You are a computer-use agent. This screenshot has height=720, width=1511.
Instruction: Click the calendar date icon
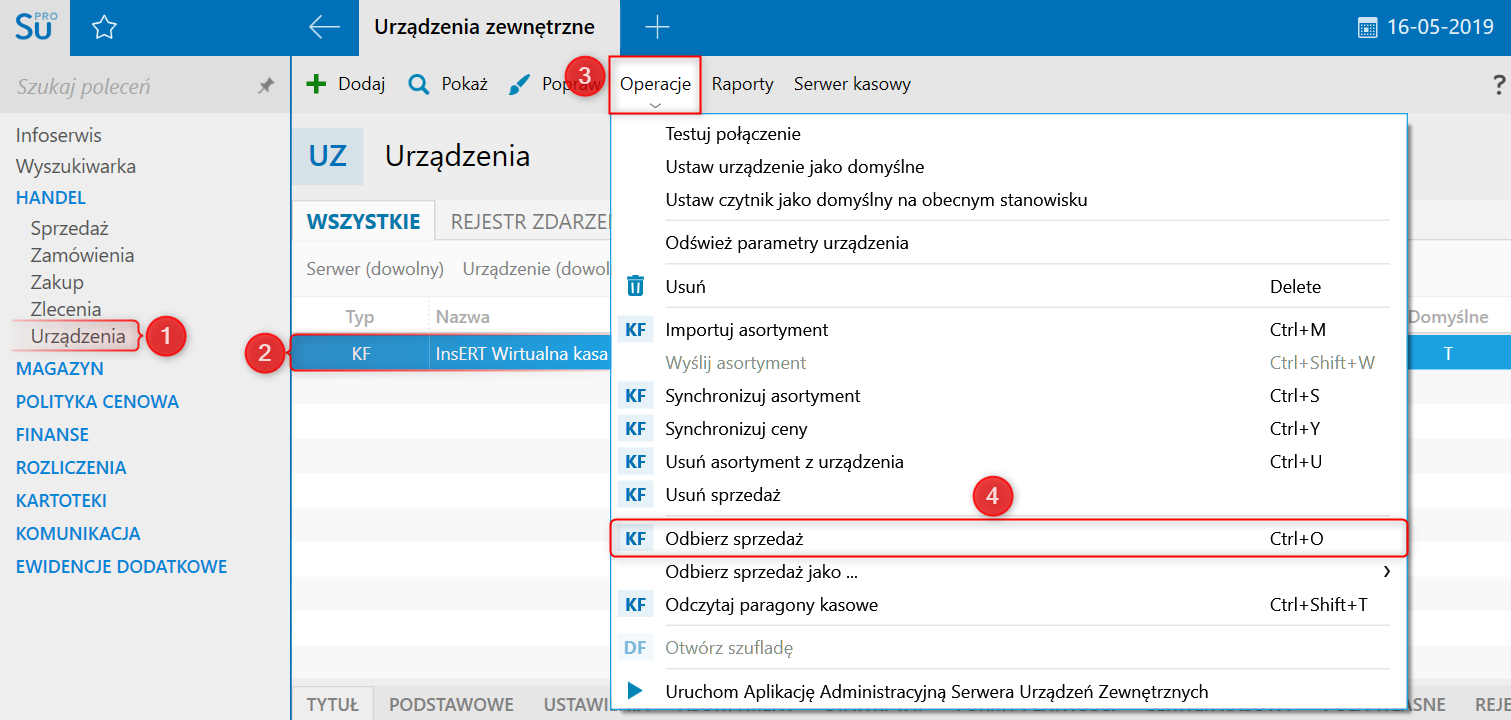(1367, 28)
